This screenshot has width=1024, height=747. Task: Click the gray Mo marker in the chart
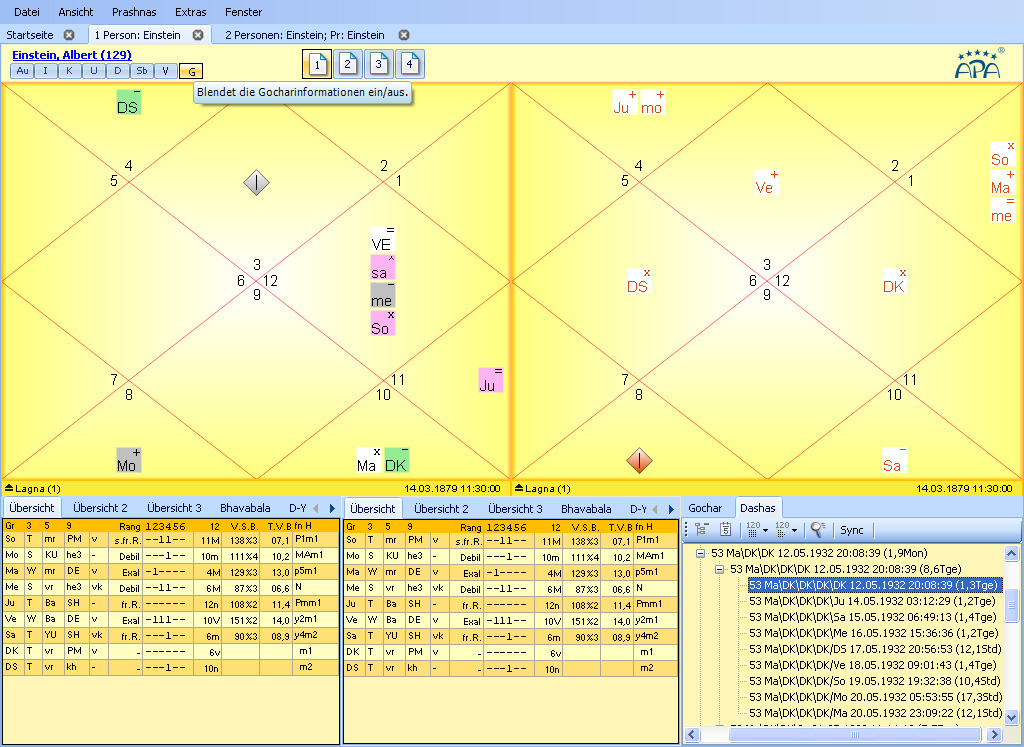(129, 460)
